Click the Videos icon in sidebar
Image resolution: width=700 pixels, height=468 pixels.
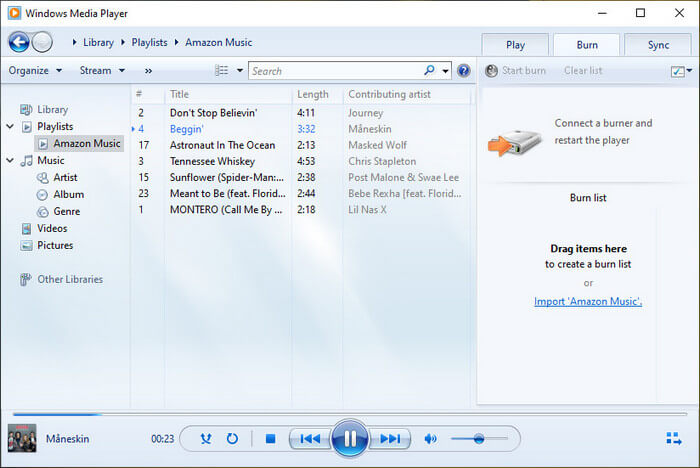tap(27, 229)
